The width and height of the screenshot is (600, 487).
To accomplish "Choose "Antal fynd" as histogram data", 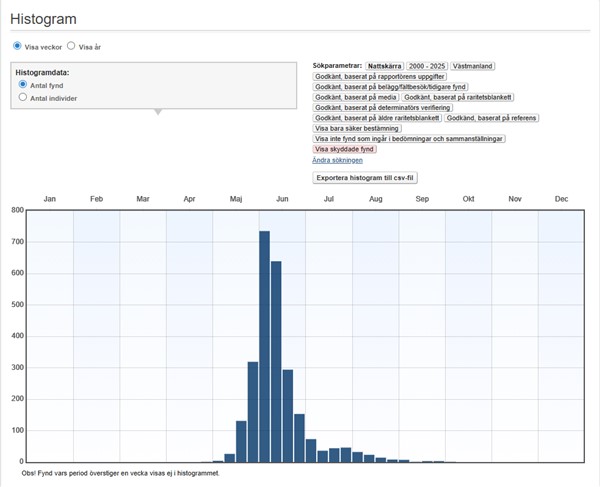I will click(23, 85).
